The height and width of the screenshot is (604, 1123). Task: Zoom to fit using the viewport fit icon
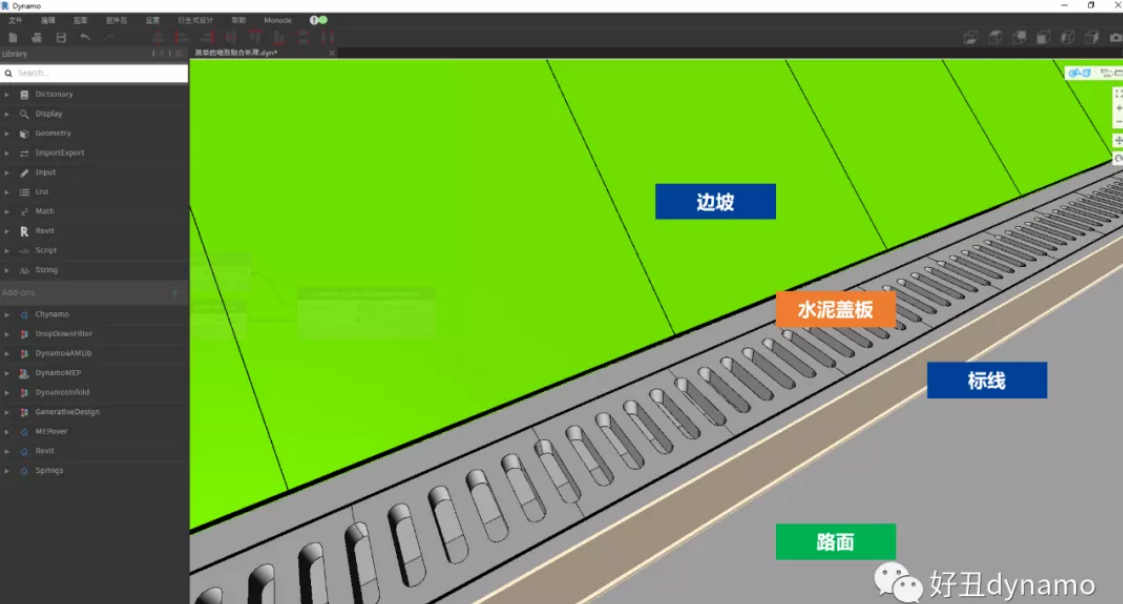[1118, 94]
